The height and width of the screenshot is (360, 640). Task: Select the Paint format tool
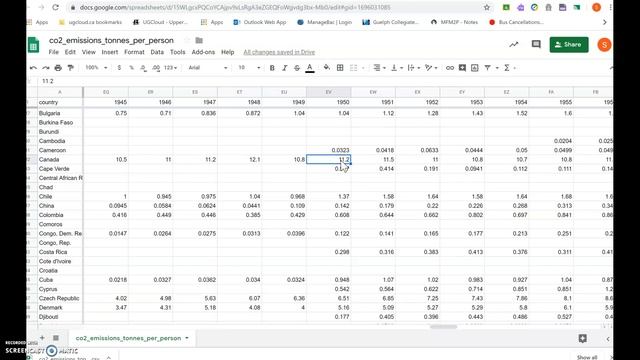(x=70, y=68)
